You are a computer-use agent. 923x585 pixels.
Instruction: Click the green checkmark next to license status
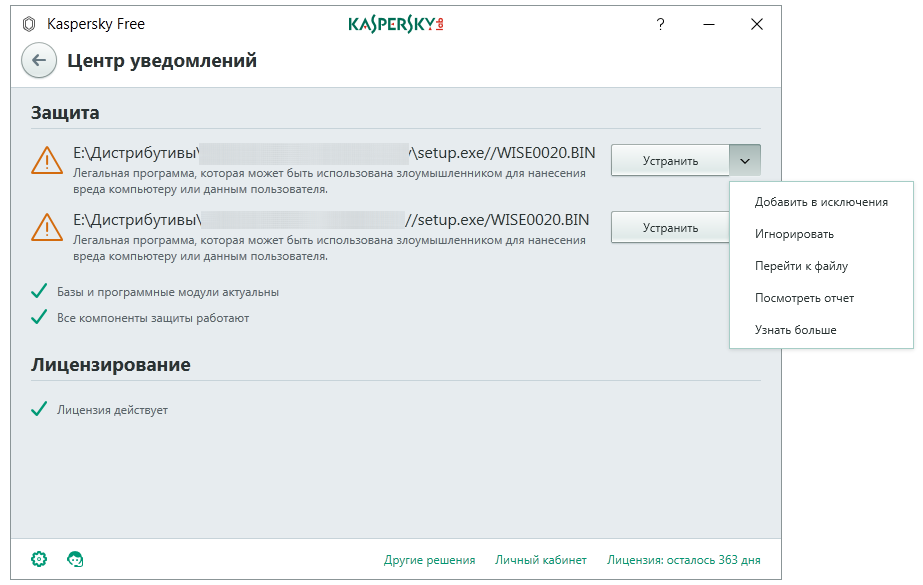40,410
